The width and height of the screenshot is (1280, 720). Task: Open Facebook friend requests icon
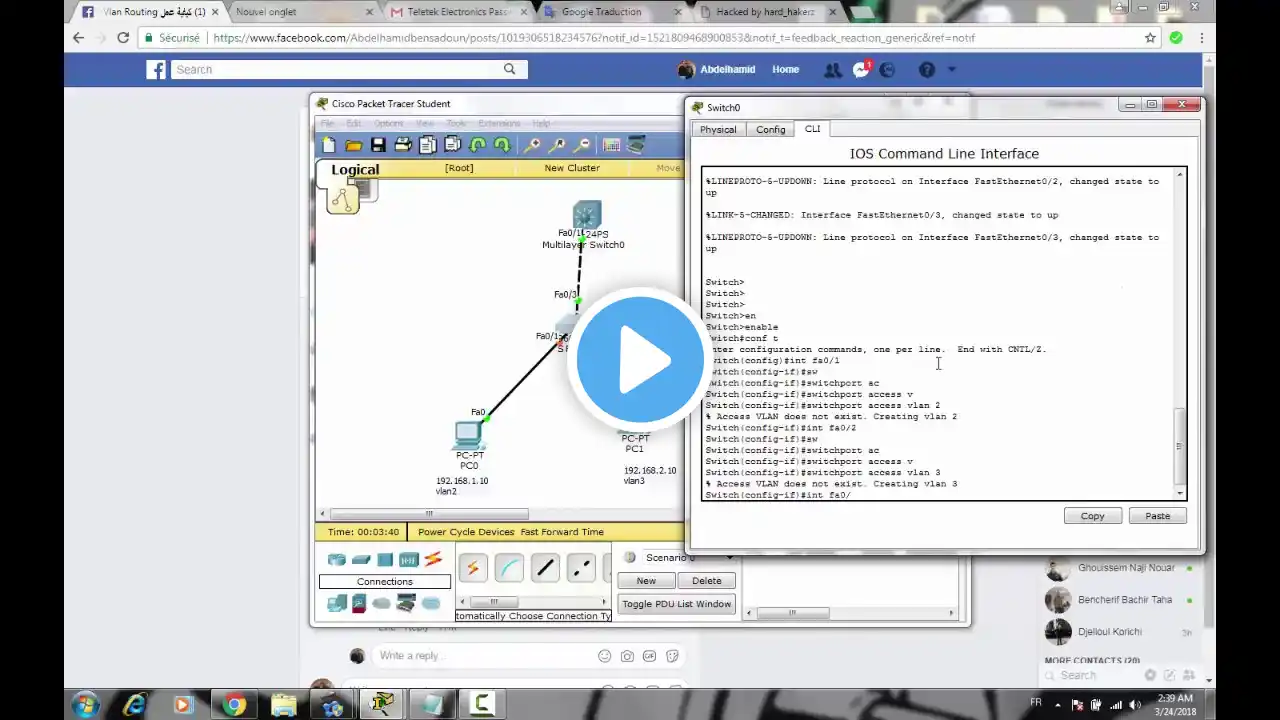tap(832, 70)
